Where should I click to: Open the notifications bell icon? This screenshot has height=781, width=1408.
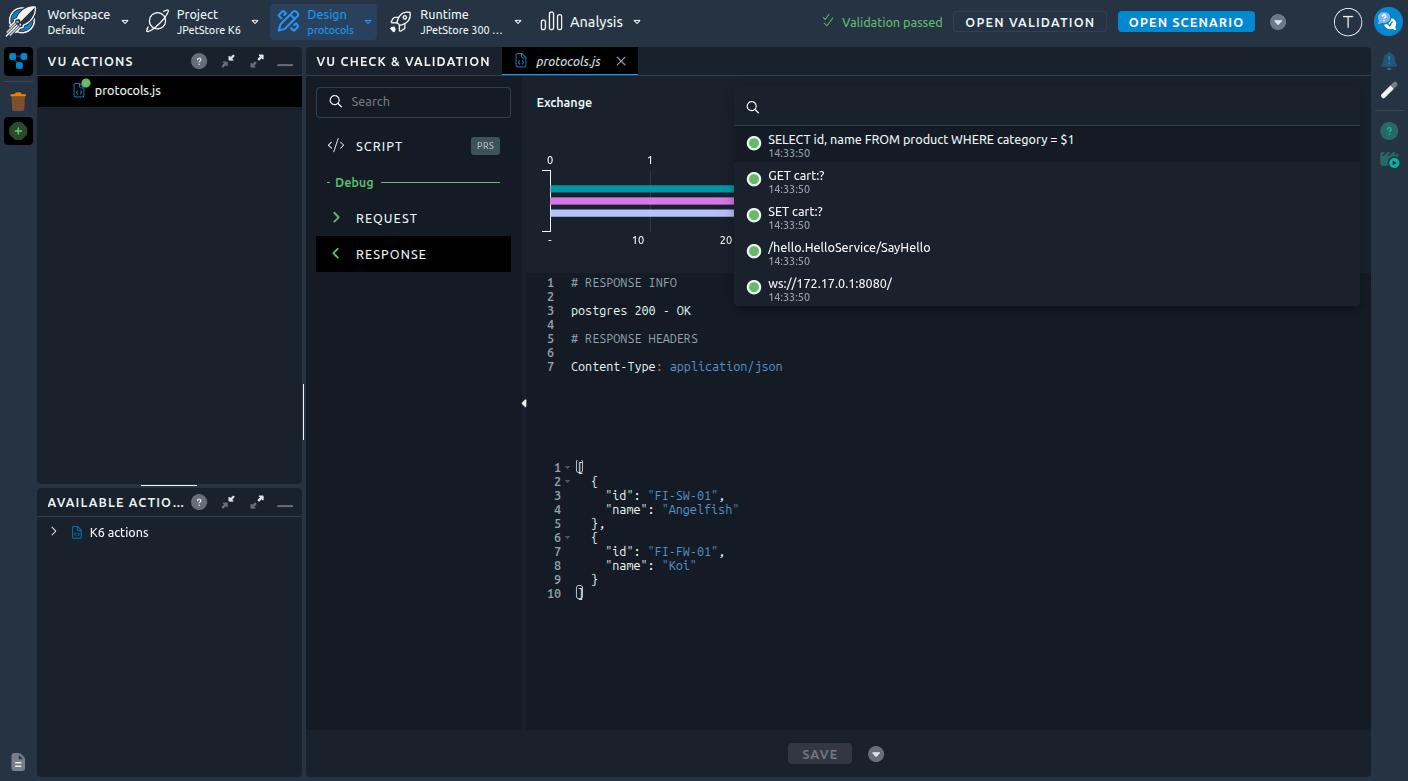pos(1389,61)
